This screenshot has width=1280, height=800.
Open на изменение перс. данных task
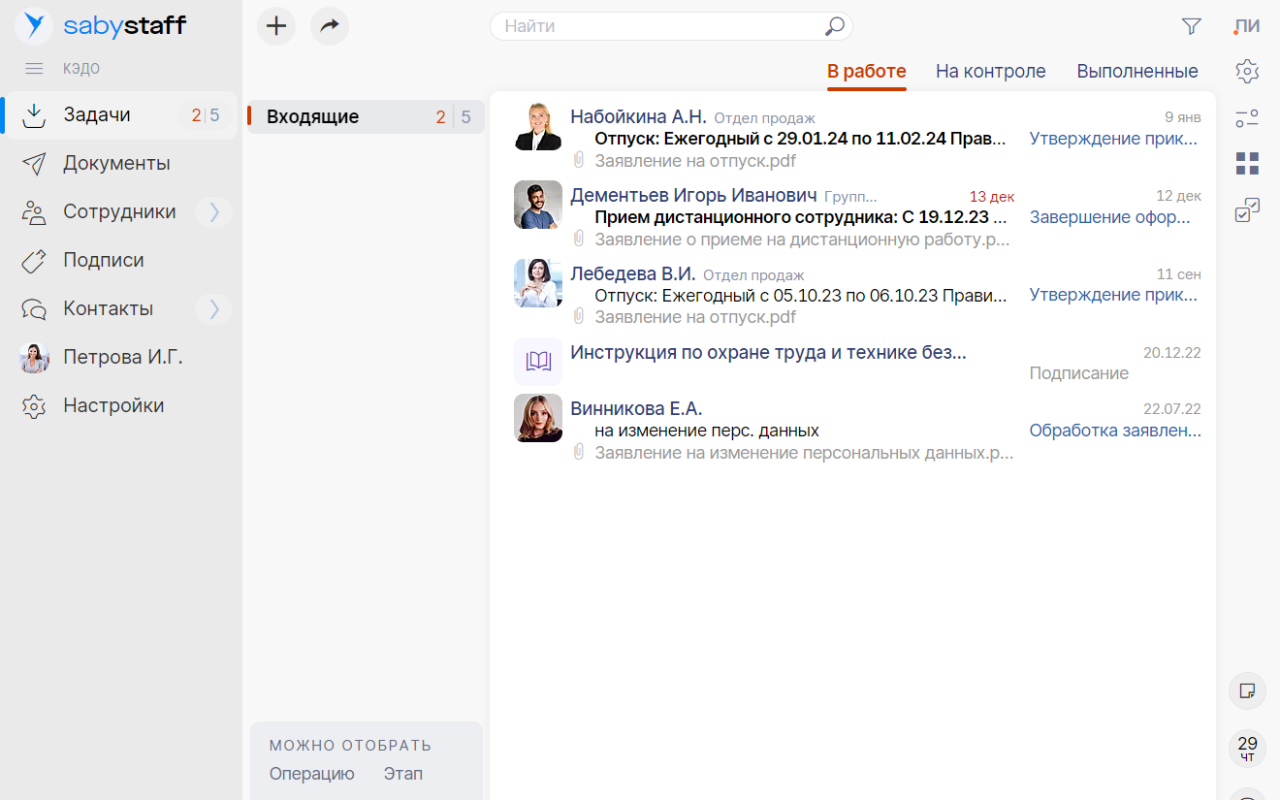click(707, 431)
